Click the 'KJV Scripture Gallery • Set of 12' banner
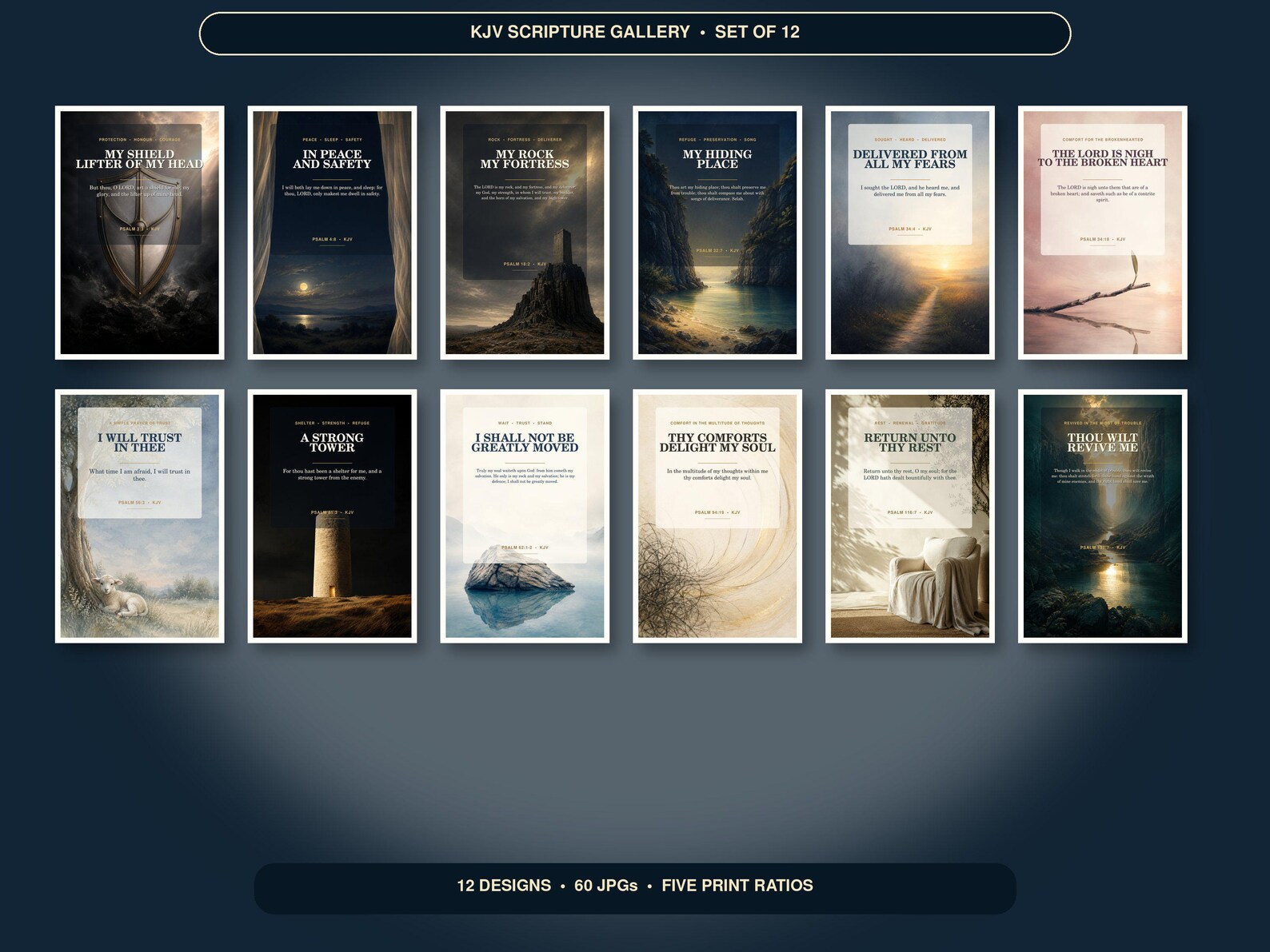The image size is (1270, 952). [x=635, y=33]
